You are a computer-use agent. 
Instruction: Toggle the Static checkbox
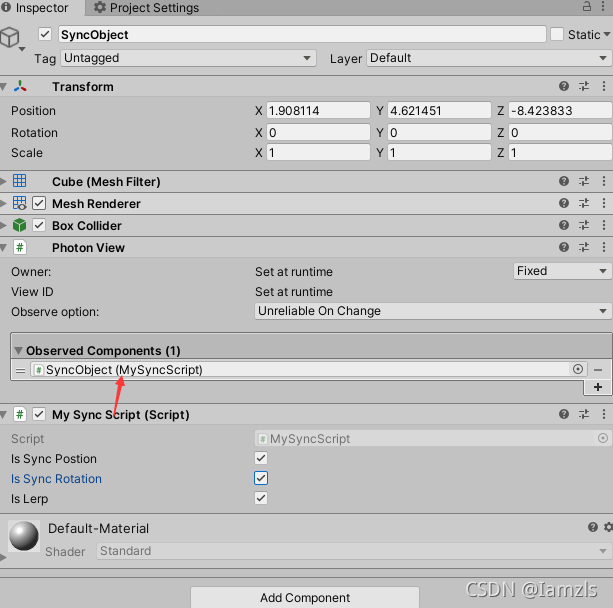[557, 34]
